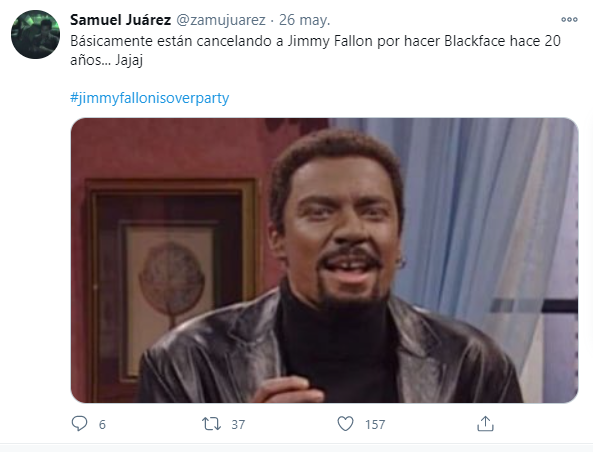This screenshot has height=452, width=593.
Task: Click the "años... Jajaj" text line
Action: 107,60
